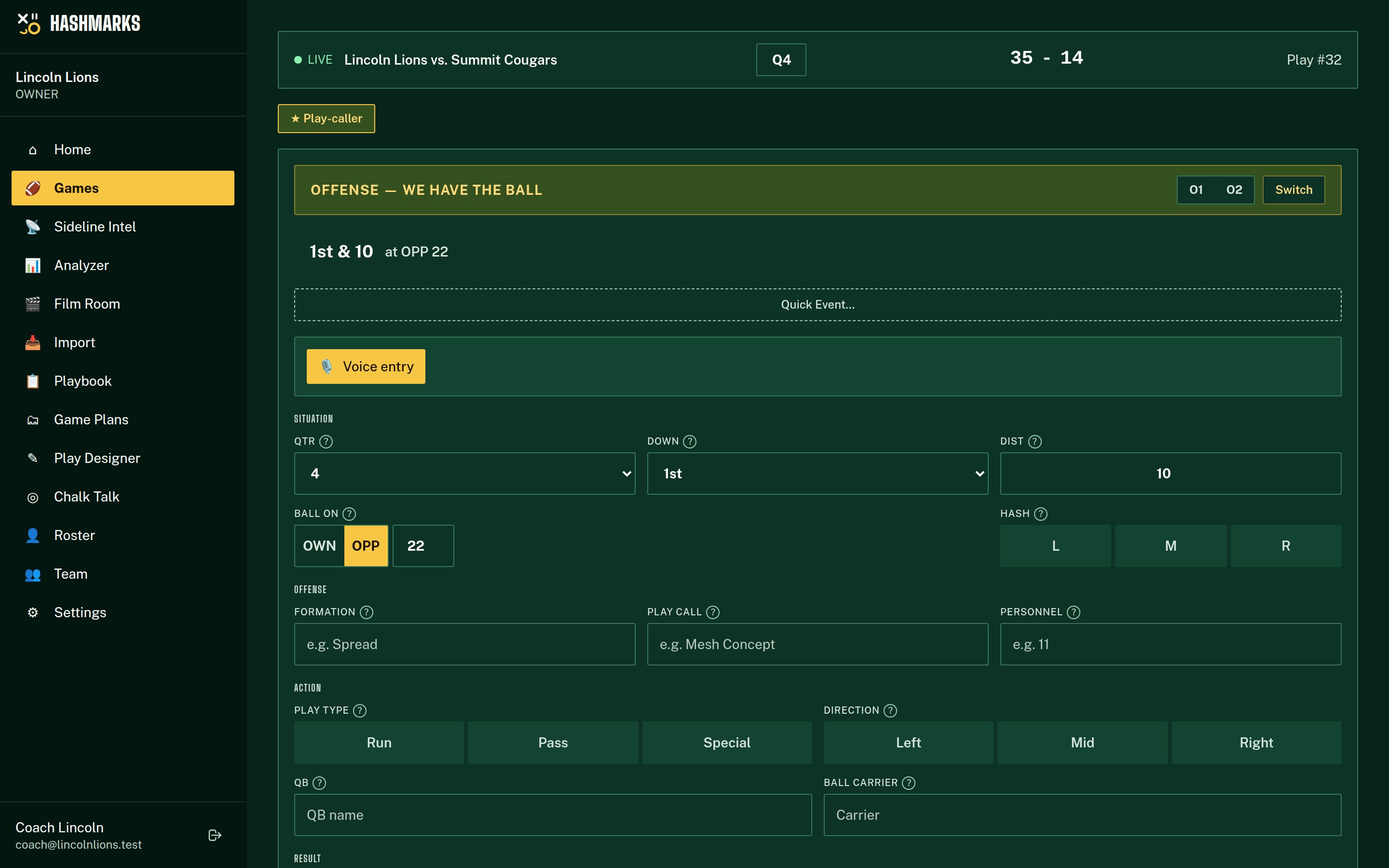Open Sideline Intel in sidebar
Screen dimensions: 1389x868
click(x=123, y=227)
